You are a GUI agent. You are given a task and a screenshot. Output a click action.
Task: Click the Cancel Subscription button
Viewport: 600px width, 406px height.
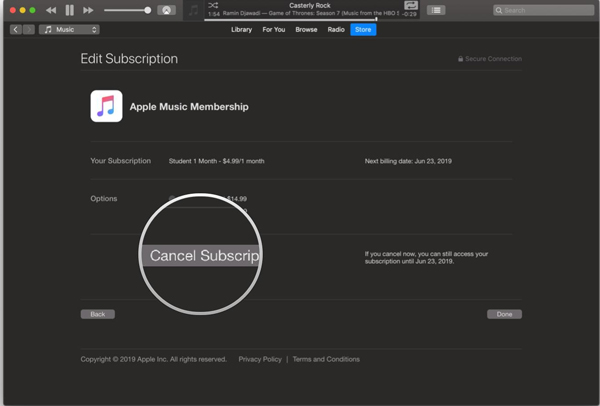pyautogui.click(x=201, y=255)
